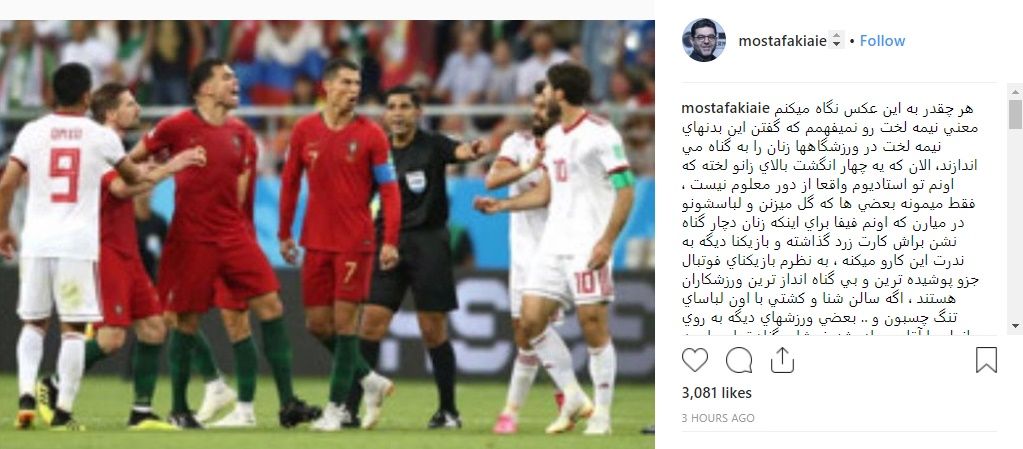Click the number 9 jersey player in photo
This screenshot has width=1023, height=449.
tap(62, 248)
